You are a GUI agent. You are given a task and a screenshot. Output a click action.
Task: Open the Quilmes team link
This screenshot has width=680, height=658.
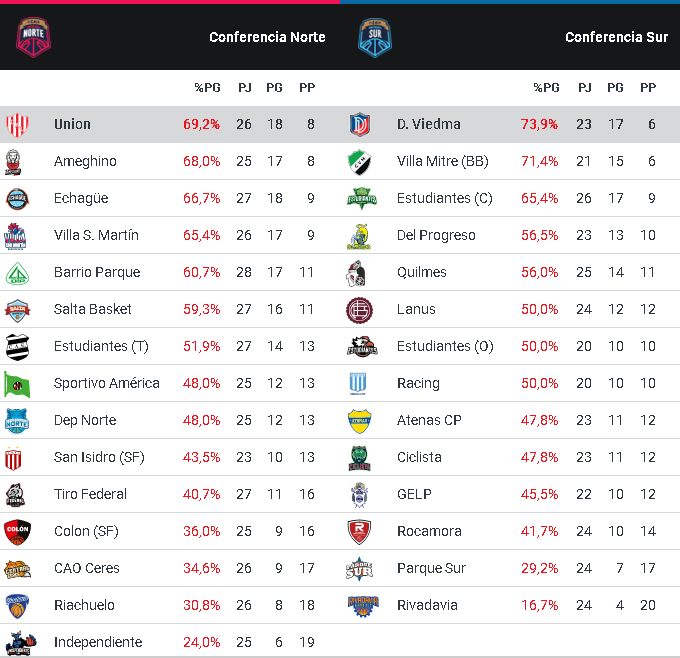tap(422, 273)
